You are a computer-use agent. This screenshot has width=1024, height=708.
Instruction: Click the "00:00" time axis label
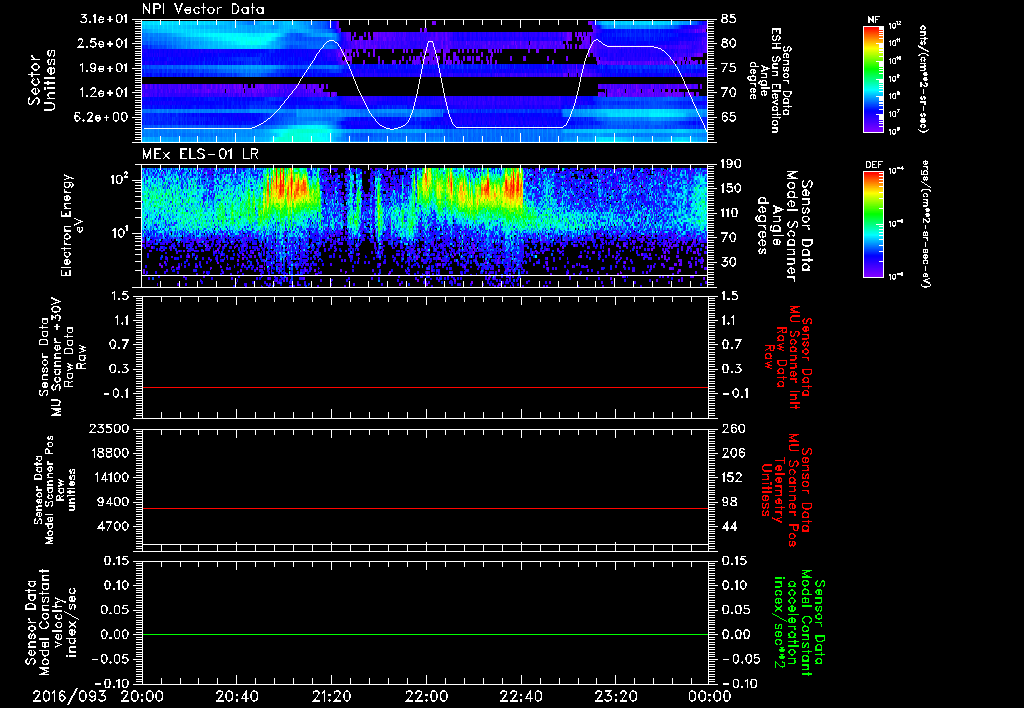point(710,697)
